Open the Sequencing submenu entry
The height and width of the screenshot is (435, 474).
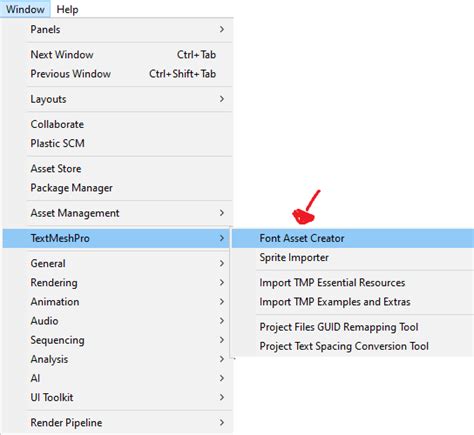pyautogui.click(x=117, y=340)
